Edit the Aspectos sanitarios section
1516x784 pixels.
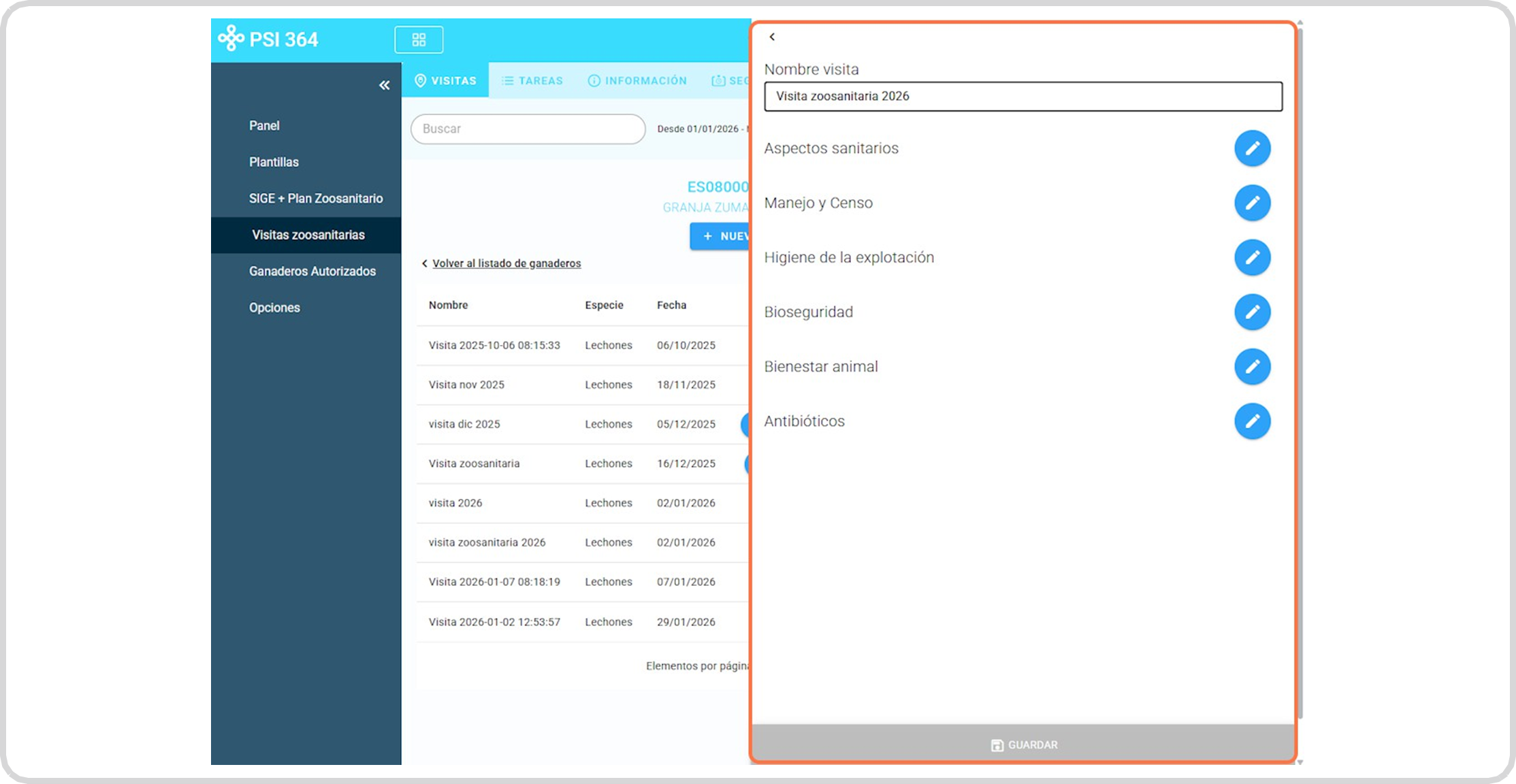click(1252, 148)
